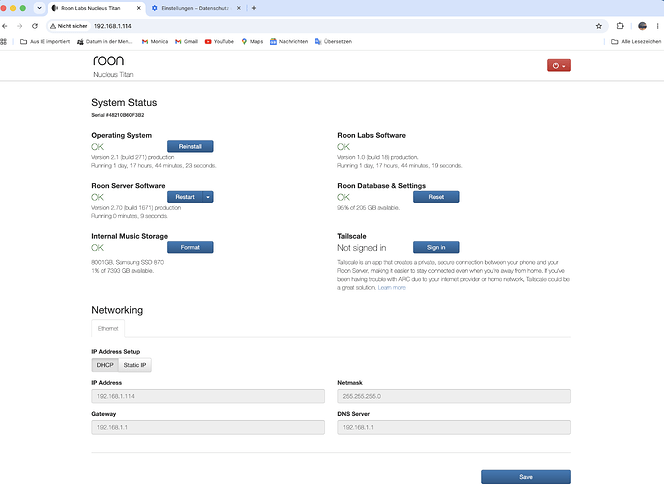This screenshot has width=664, height=500.
Task: Save the networking settings
Action: pyautogui.click(x=526, y=477)
